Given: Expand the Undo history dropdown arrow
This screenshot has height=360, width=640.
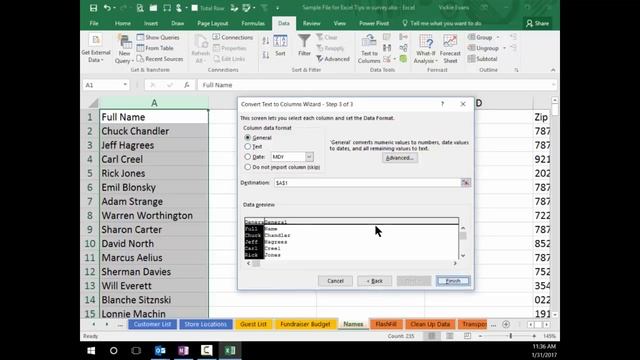Looking at the screenshot, I should (114, 8).
